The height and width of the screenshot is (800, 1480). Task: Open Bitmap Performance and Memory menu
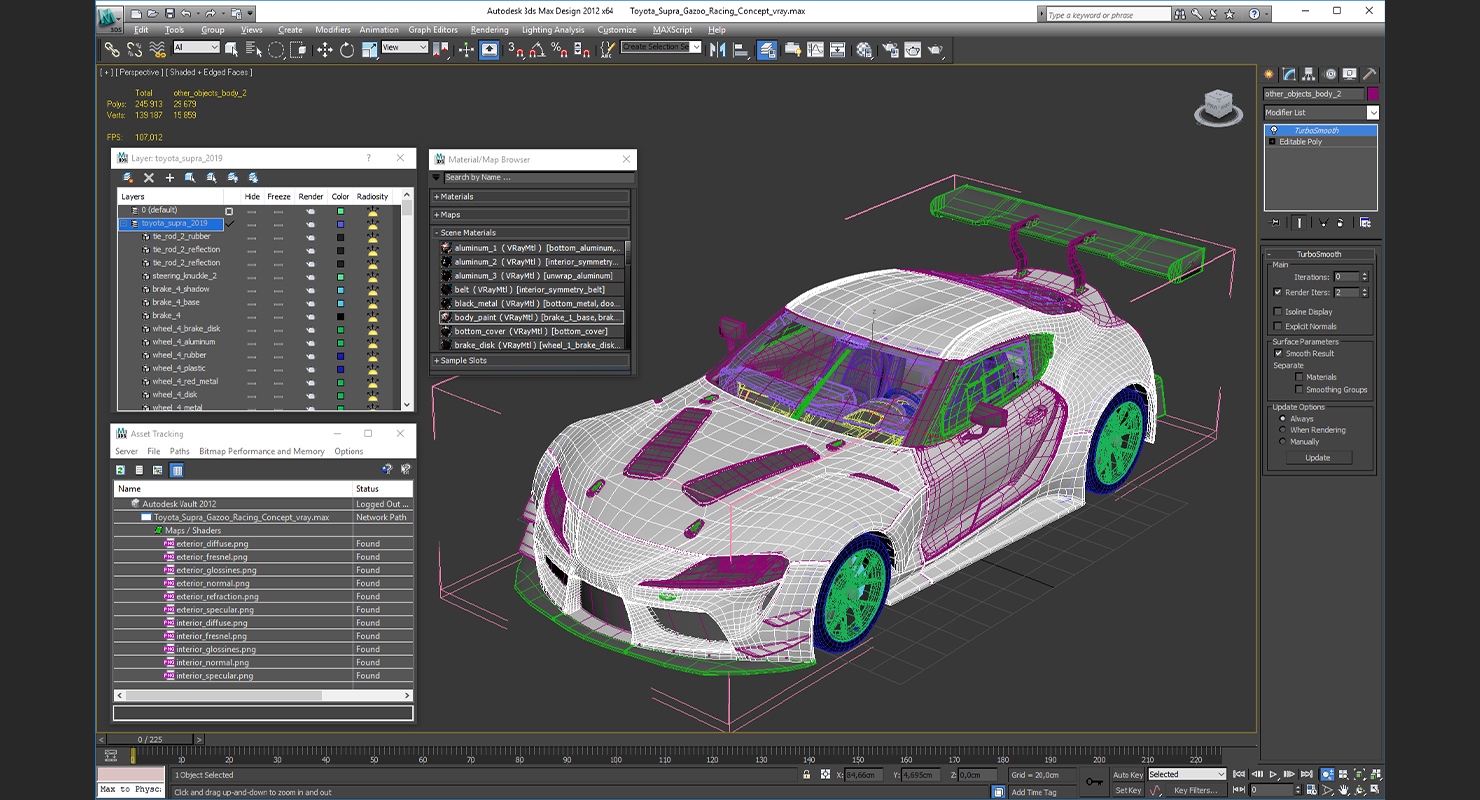(262, 452)
